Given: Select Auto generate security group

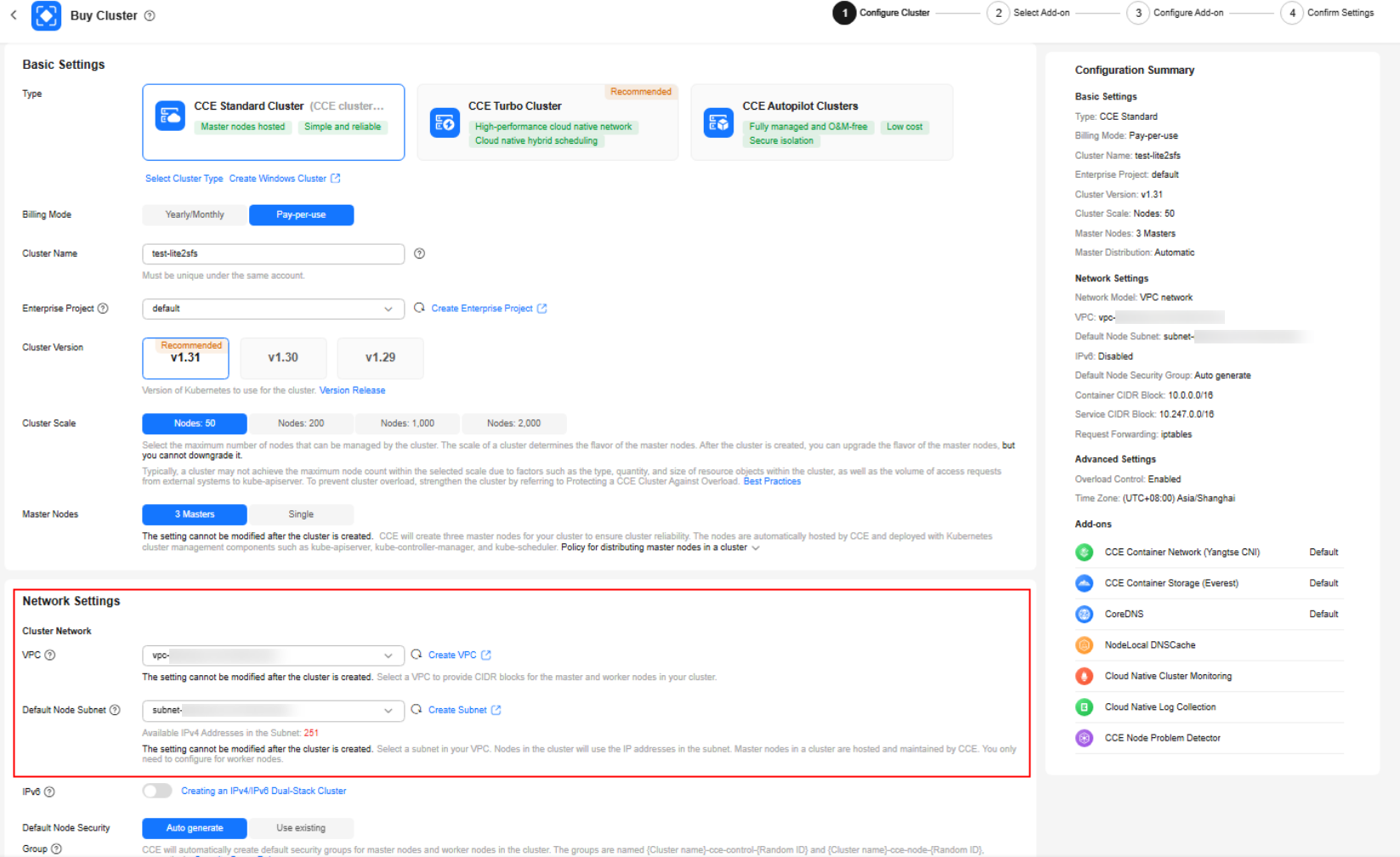Looking at the screenshot, I should point(195,828).
